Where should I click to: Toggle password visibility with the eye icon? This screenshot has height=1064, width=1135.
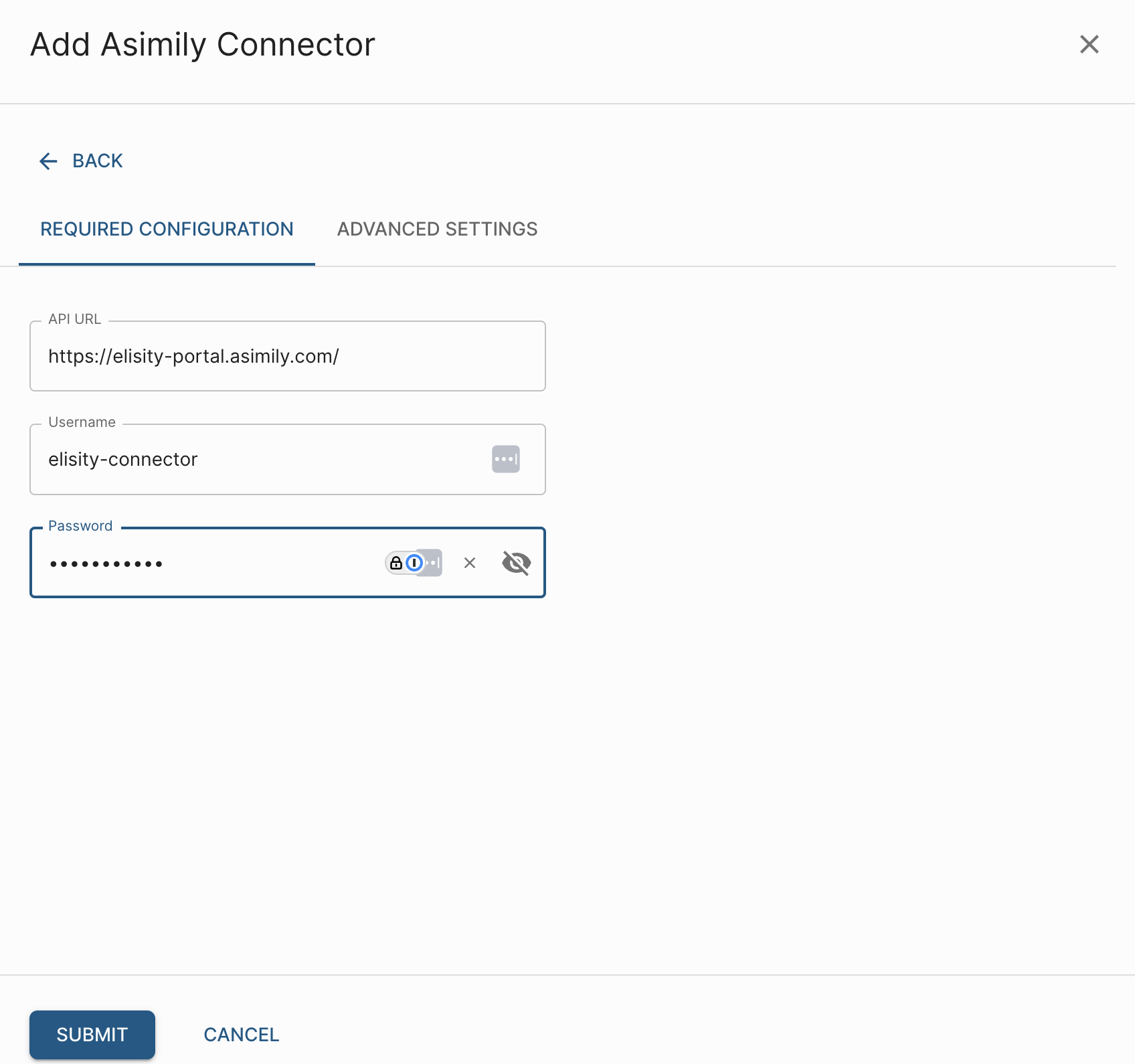point(517,563)
